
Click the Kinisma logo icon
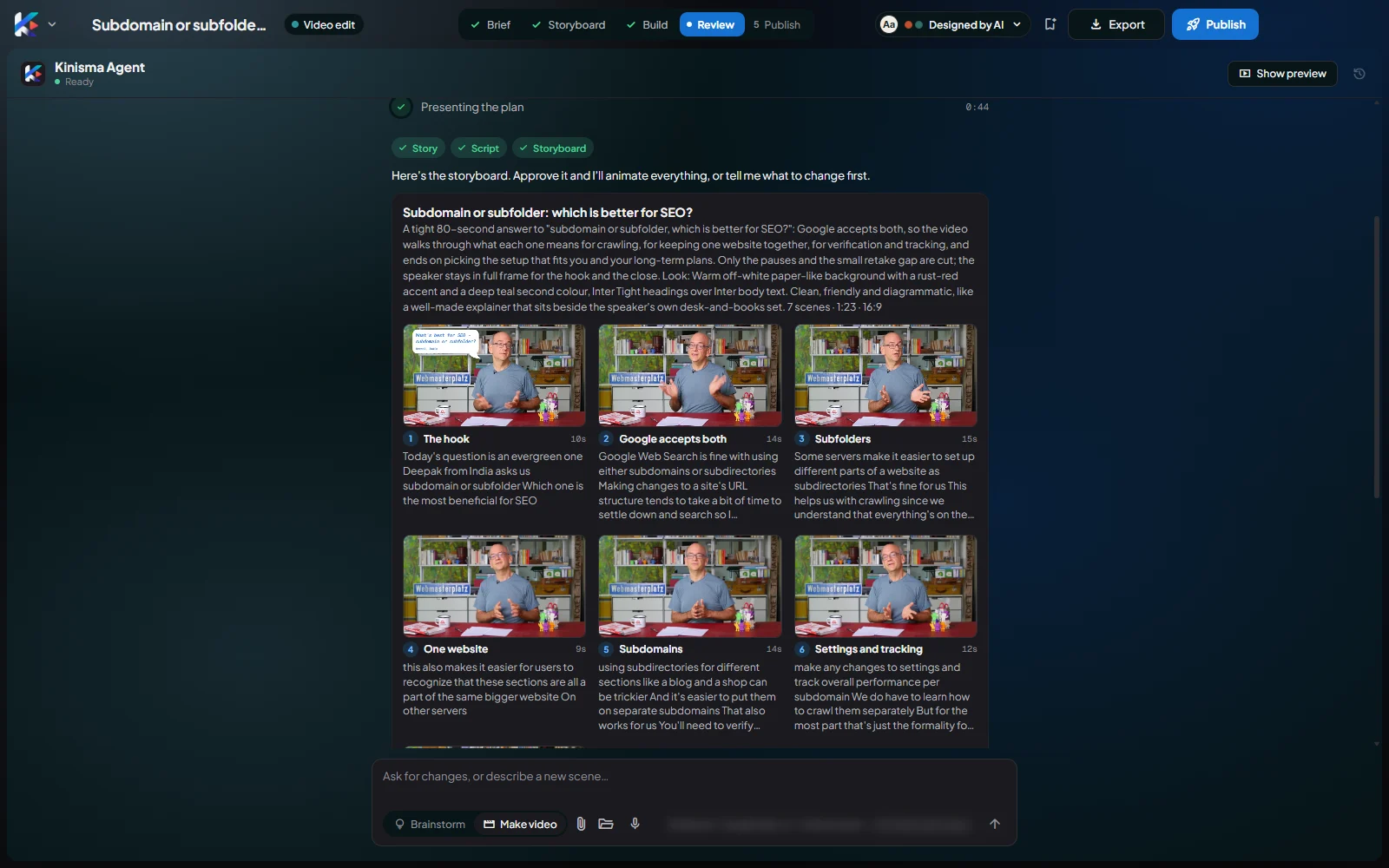point(26,24)
